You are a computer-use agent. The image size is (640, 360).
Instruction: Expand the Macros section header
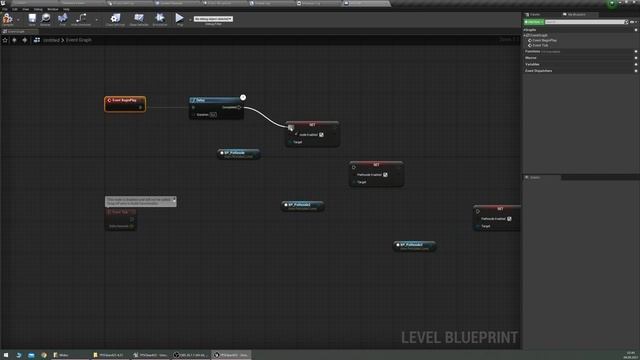pos(531,58)
